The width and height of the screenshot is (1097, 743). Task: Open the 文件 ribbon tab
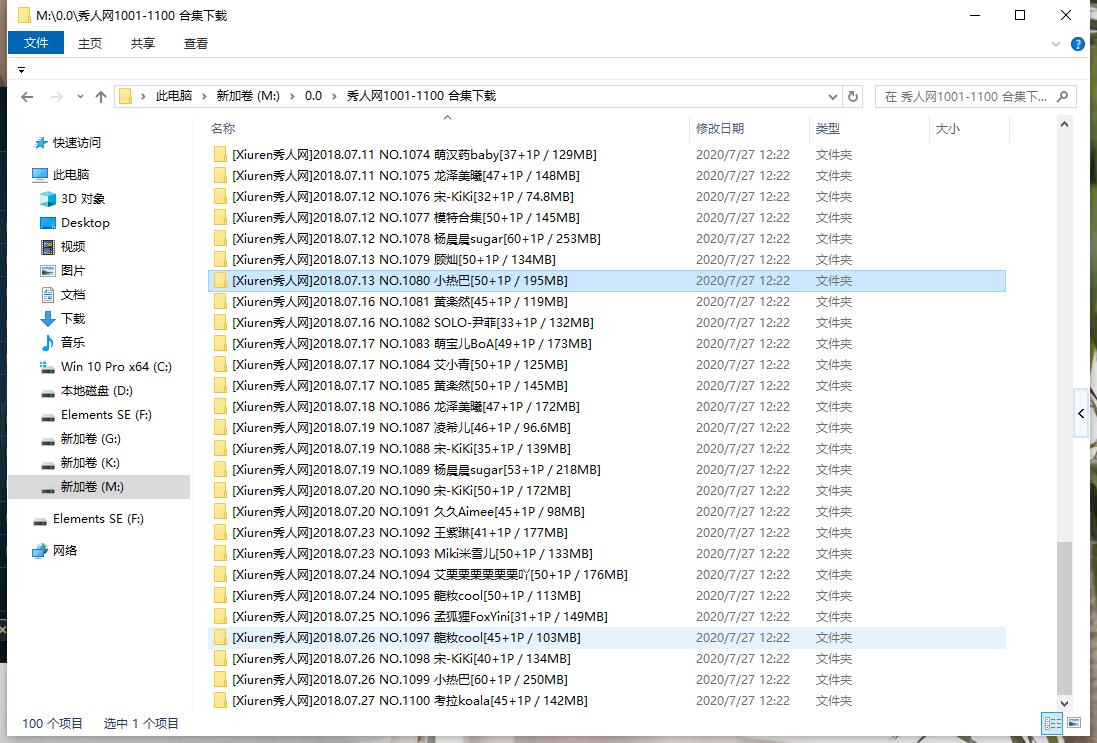(36, 43)
